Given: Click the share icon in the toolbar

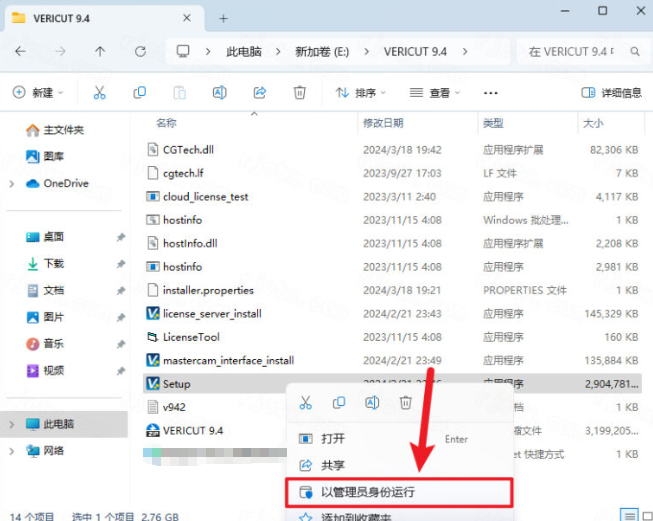Looking at the screenshot, I should click(x=259, y=92).
